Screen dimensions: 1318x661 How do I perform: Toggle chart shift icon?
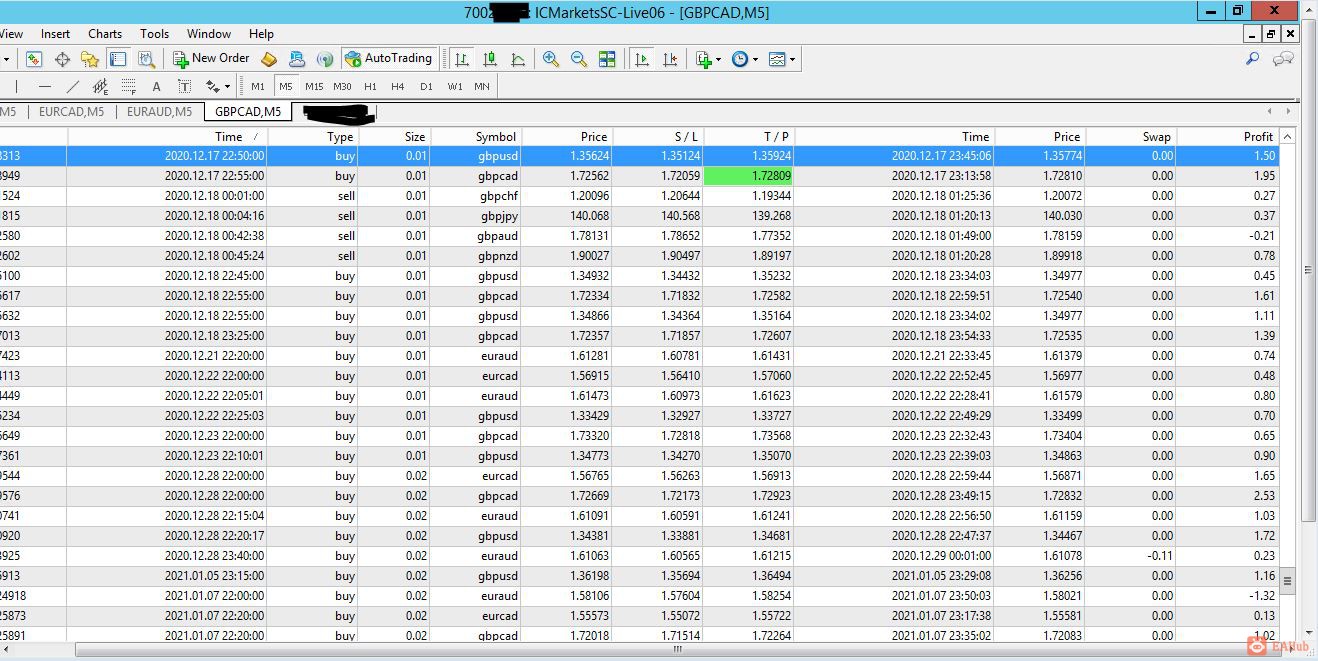(x=670, y=59)
